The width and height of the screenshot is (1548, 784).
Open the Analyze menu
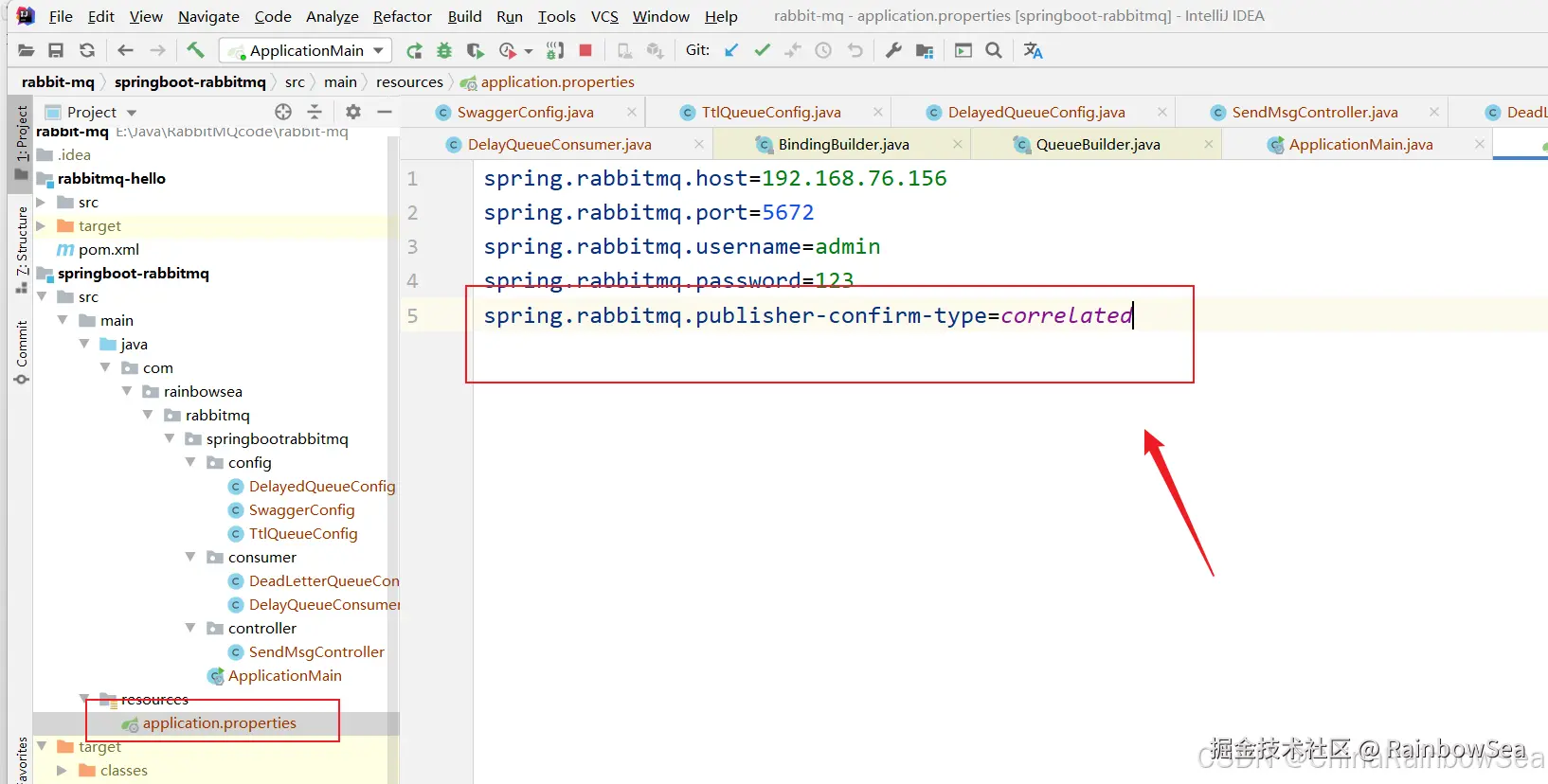coord(332,16)
